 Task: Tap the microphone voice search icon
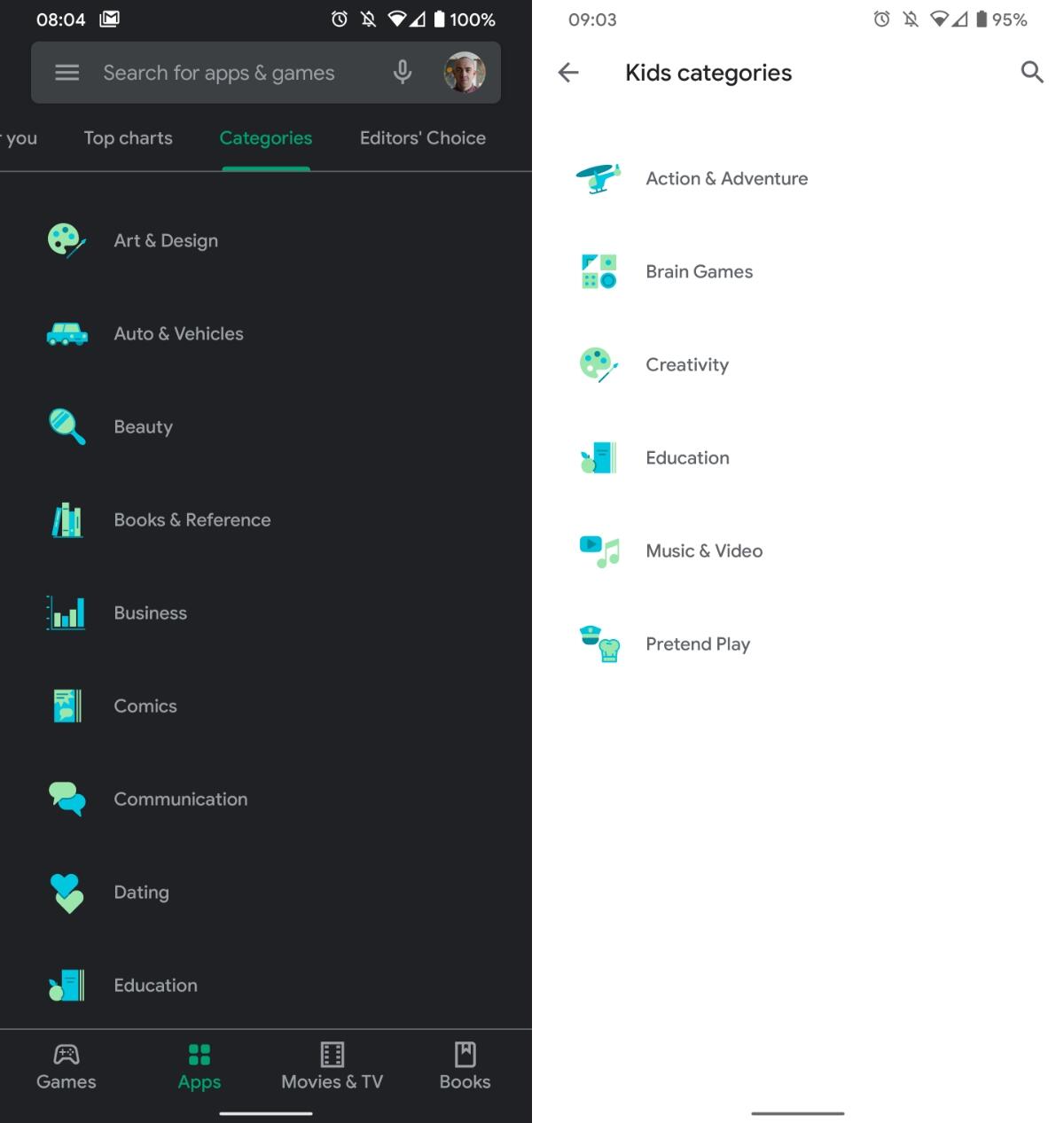(403, 73)
